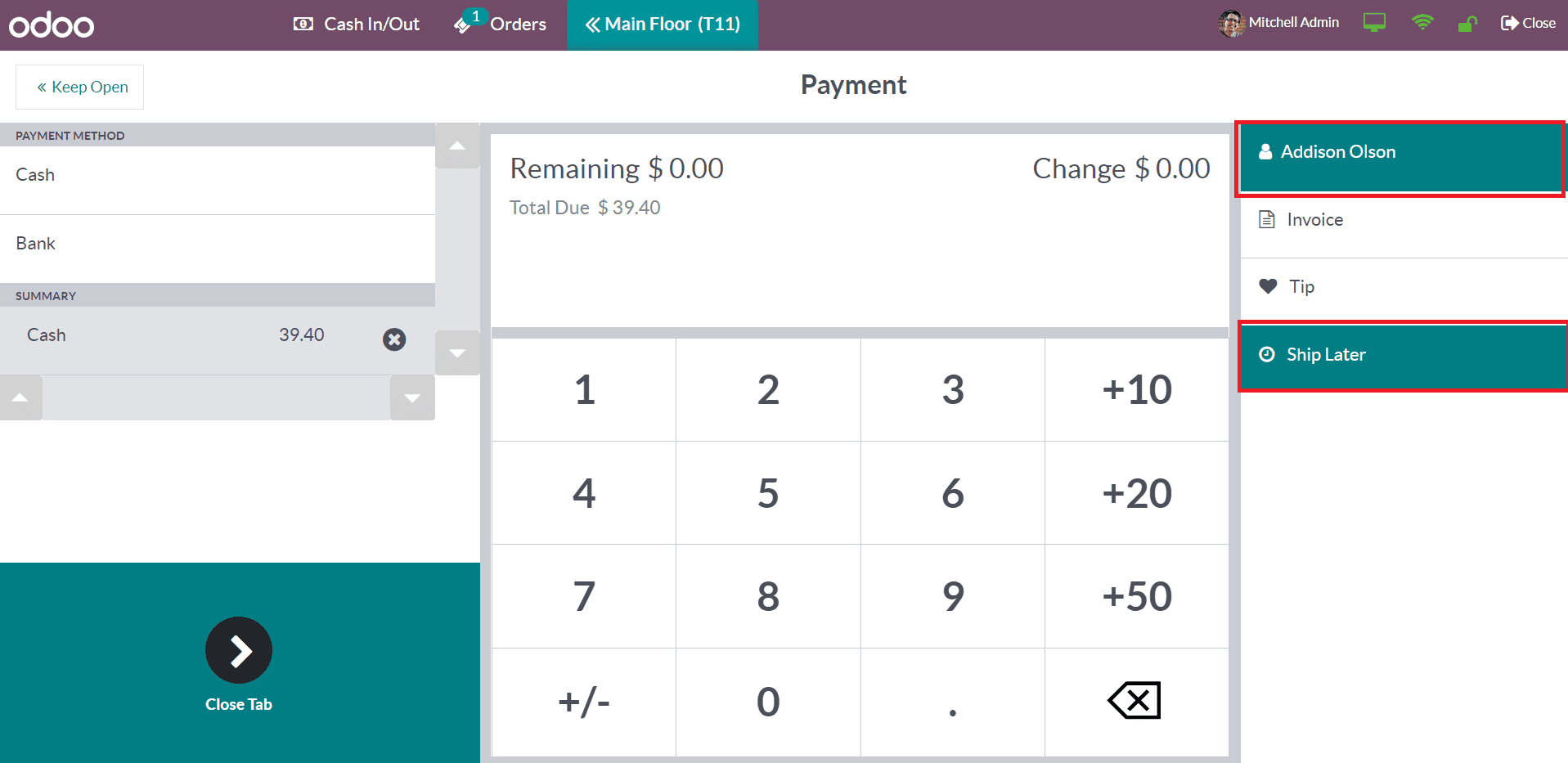Click the Keep Open button
The height and width of the screenshot is (763, 1568).
(80, 87)
